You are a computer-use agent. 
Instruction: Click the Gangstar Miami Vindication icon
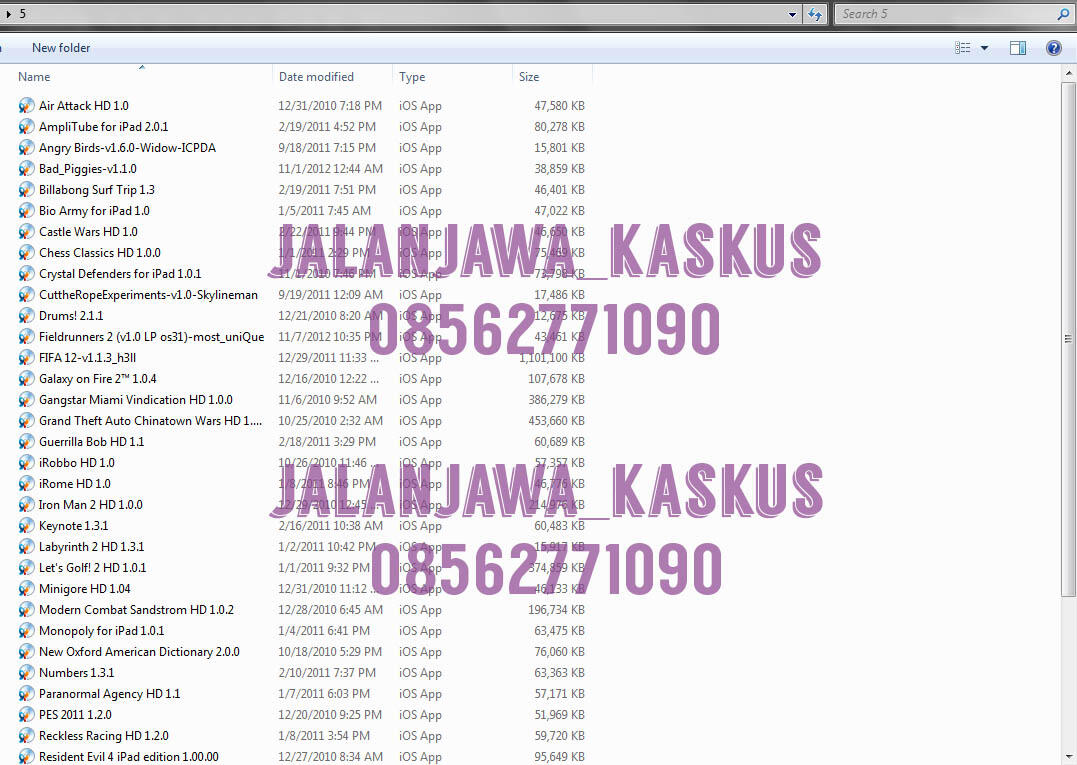coord(26,400)
